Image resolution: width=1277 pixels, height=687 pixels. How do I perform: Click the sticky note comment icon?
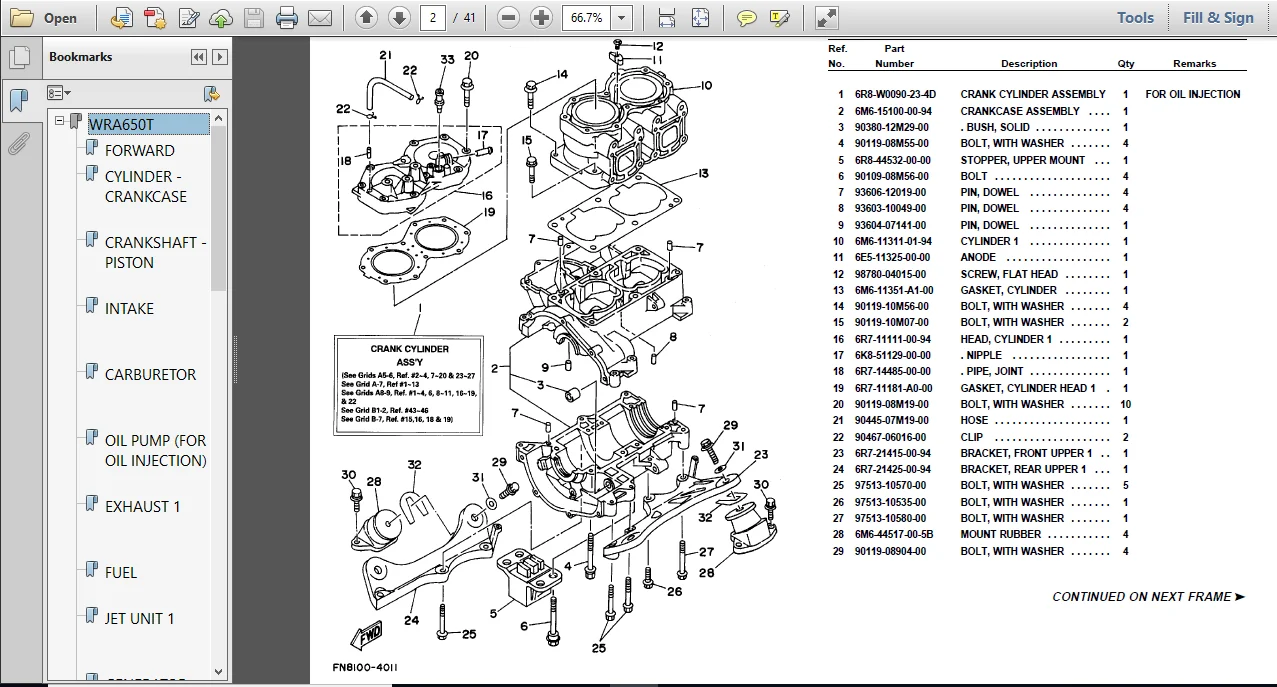tap(746, 18)
